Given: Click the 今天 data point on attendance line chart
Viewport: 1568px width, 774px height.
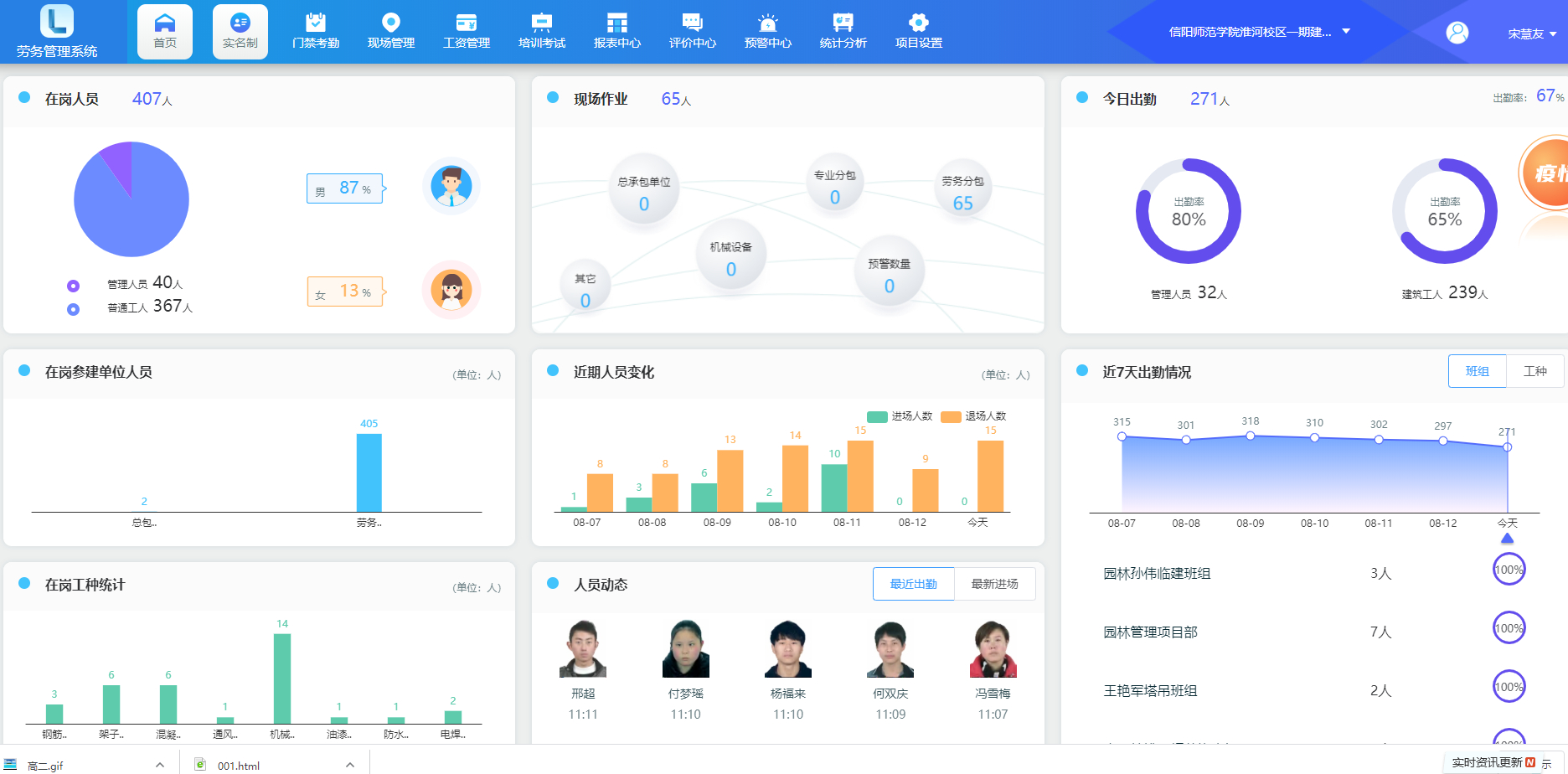Looking at the screenshot, I should click(x=1507, y=447).
